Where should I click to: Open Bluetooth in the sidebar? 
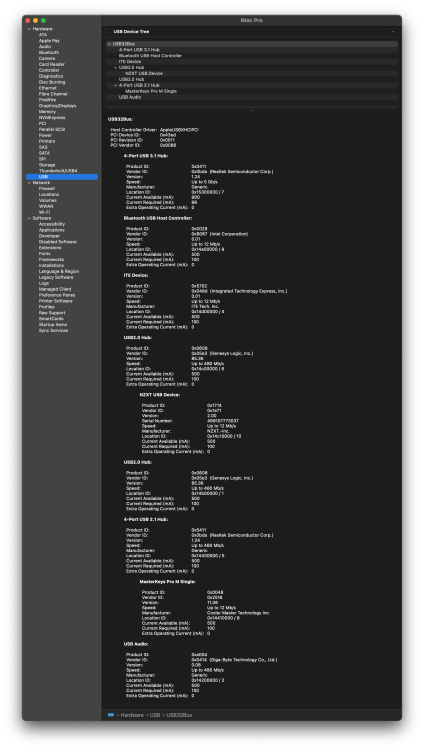point(49,53)
